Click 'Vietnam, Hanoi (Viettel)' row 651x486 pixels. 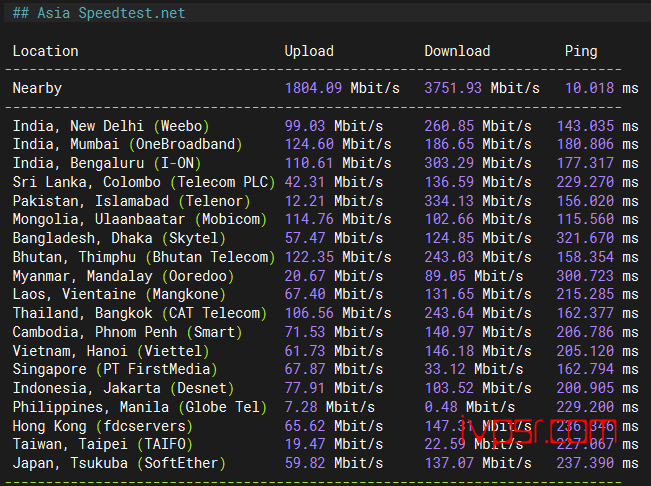111,352
